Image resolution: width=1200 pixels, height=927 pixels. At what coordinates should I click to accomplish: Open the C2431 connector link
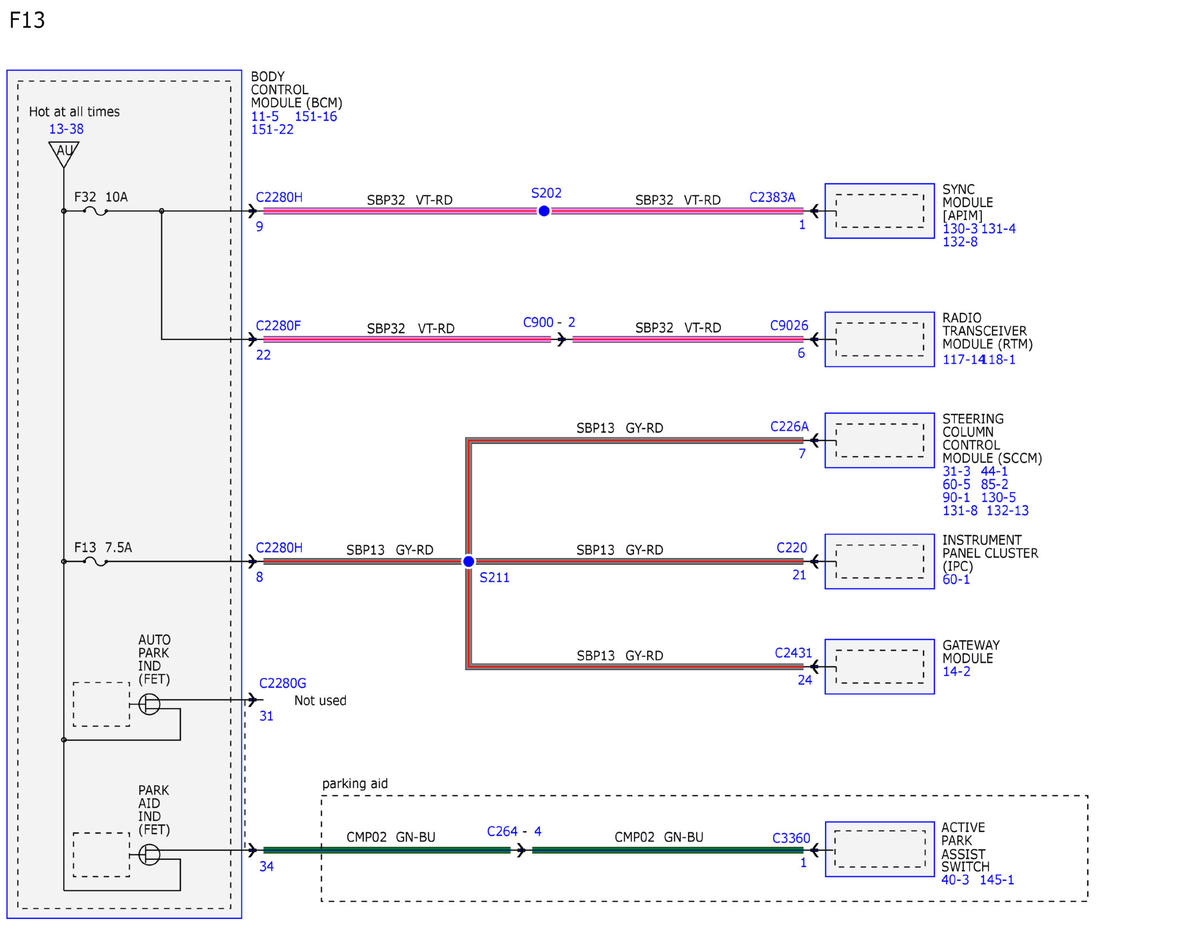[793, 652]
